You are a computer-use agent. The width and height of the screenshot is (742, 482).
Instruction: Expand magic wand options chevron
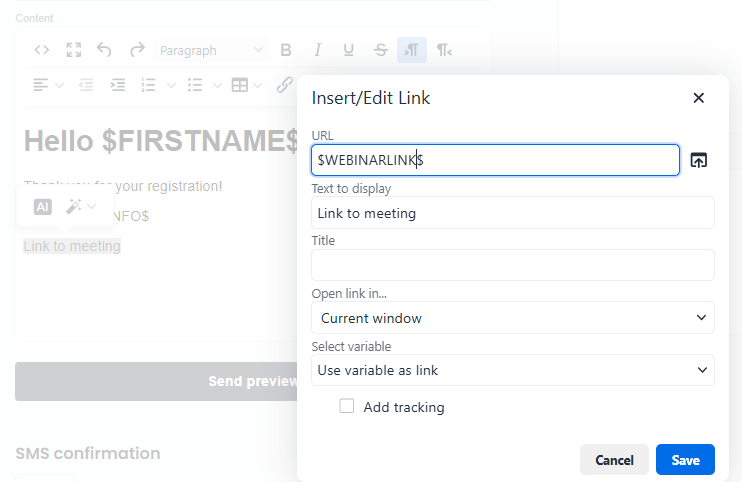[92, 206]
